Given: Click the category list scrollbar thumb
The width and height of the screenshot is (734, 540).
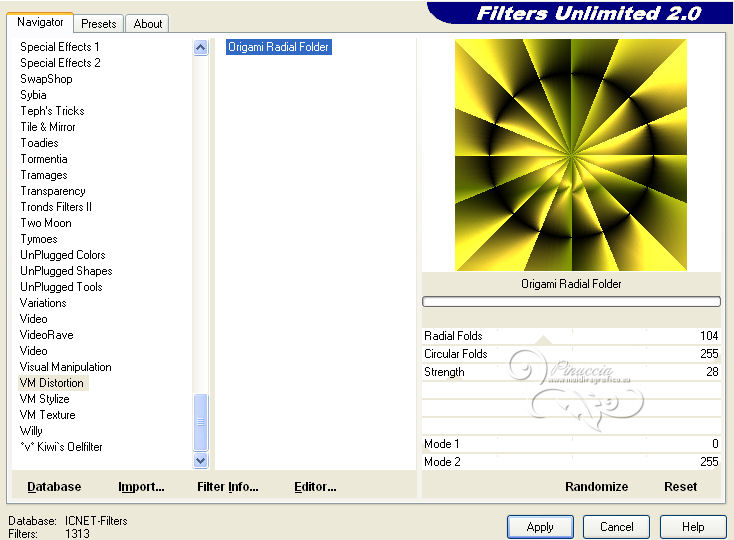Looking at the screenshot, I should point(200,422).
